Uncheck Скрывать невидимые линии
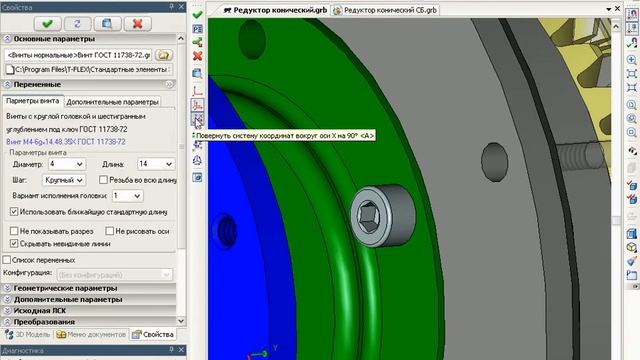The width and height of the screenshot is (640, 360). [14, 244]
